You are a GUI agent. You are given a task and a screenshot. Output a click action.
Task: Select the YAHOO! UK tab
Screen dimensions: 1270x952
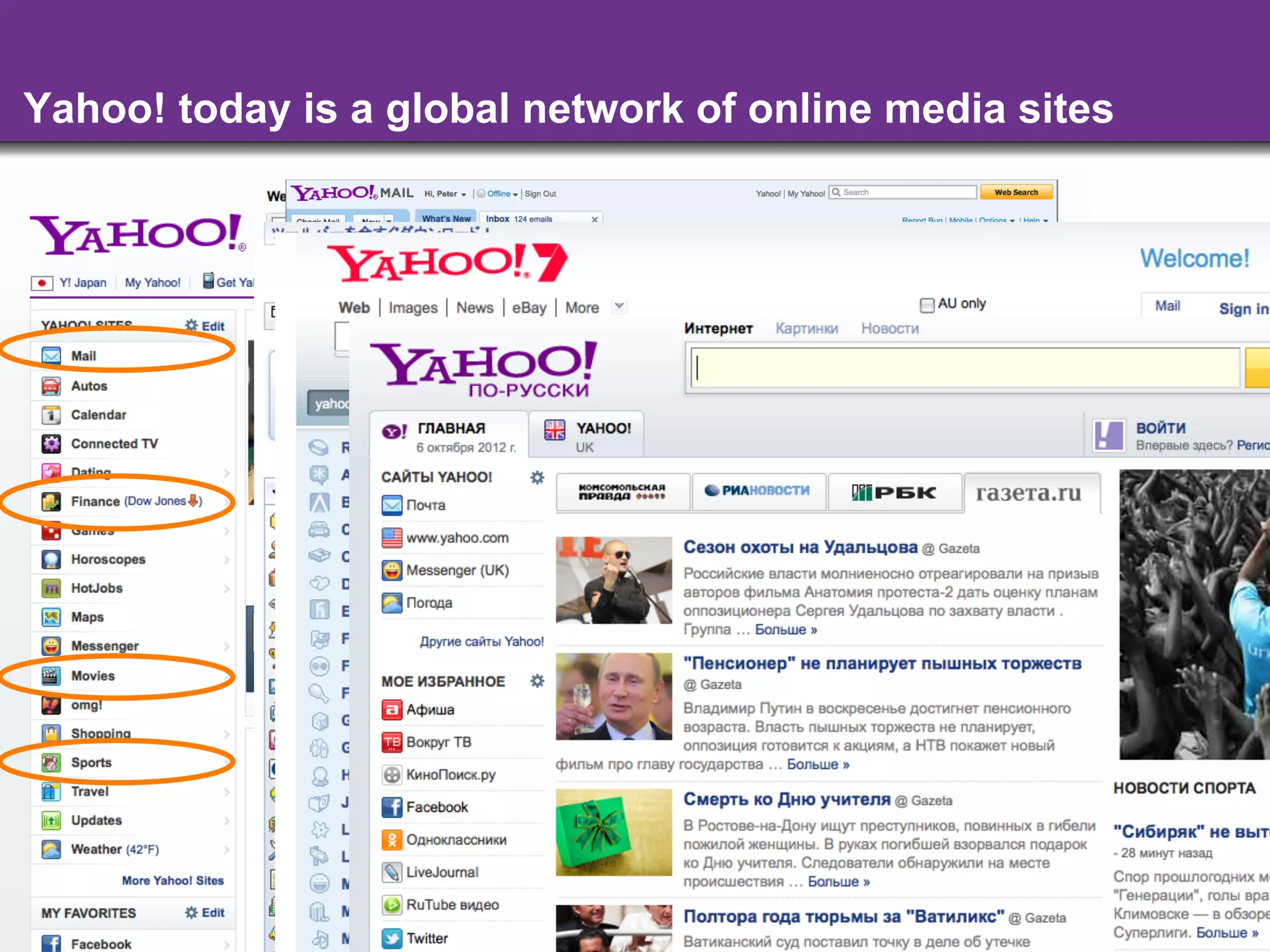[586, 435]
